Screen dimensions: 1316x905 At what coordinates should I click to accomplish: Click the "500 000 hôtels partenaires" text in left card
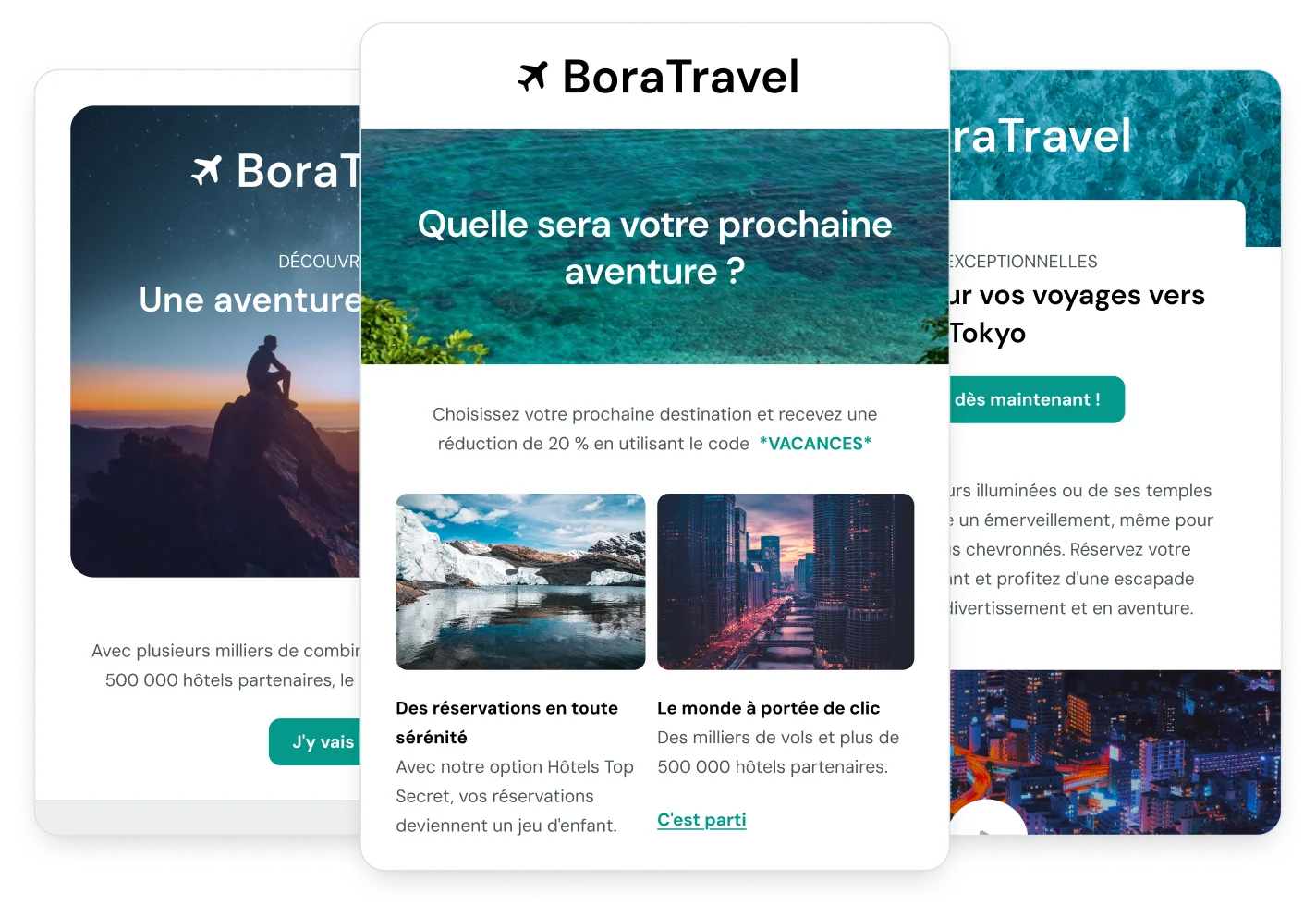coord(218,680)
